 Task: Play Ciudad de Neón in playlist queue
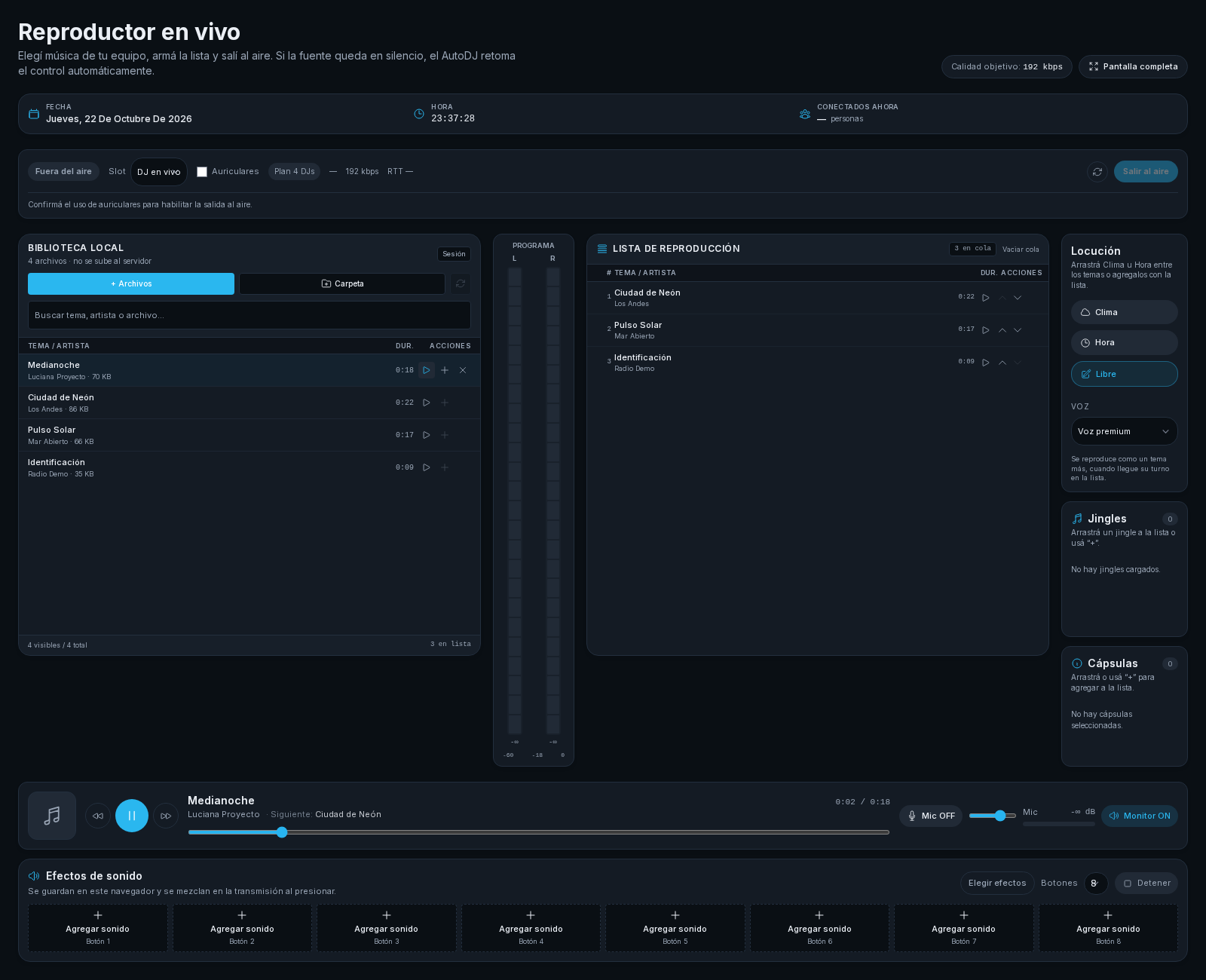pyautogui.click(x=986, y=298)
